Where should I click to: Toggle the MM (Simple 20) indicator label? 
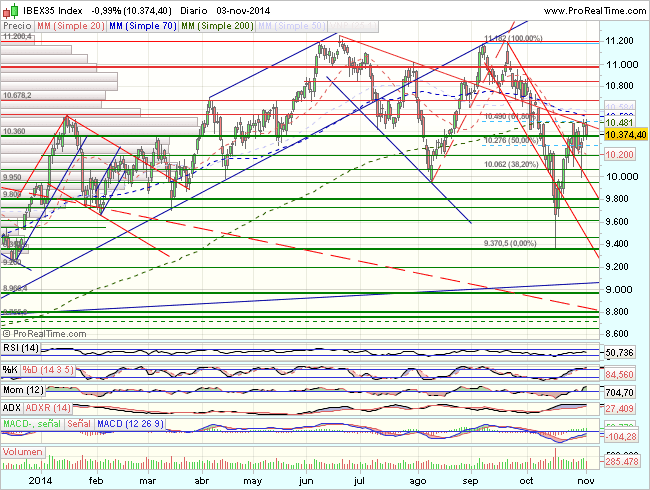pos(70,26)
